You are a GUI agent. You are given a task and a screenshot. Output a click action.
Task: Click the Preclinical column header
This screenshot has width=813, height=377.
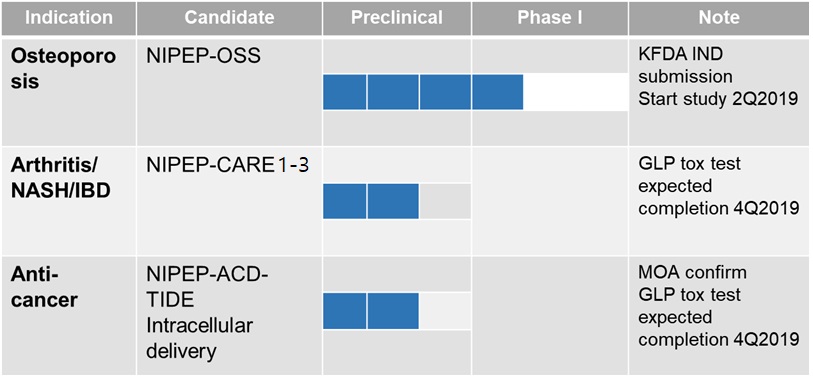coord(397,18)
